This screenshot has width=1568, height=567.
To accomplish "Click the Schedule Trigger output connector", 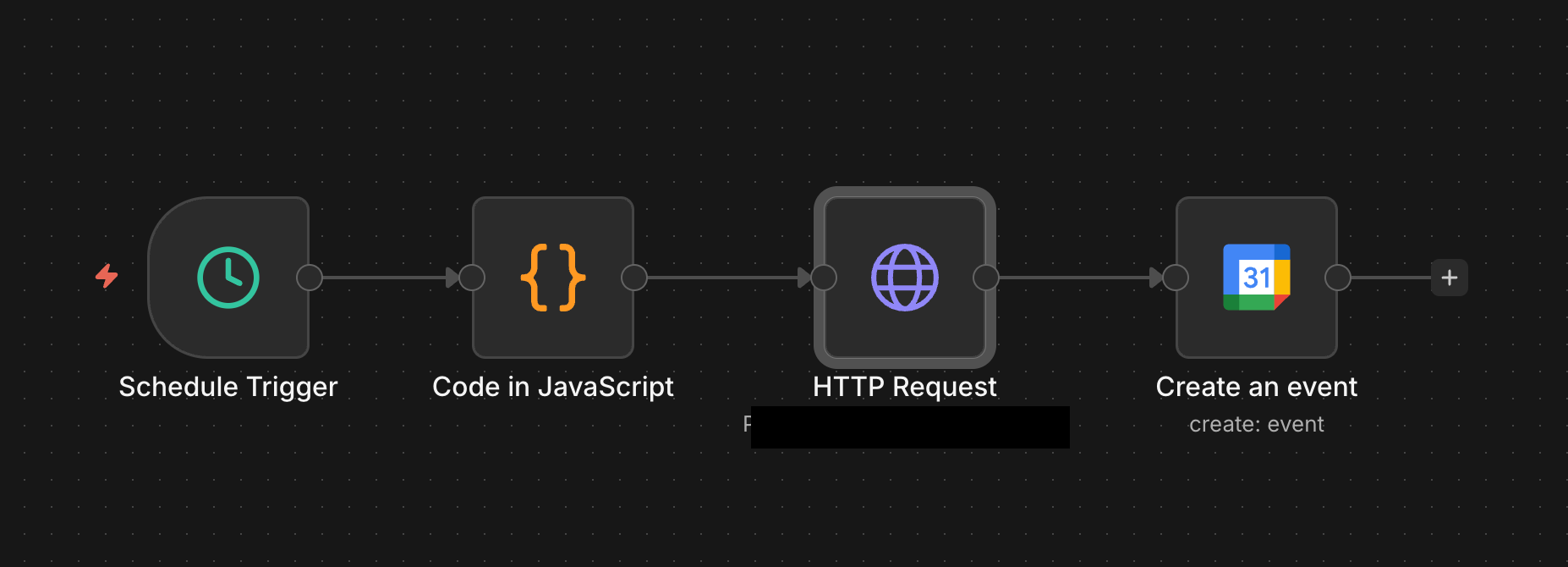I will [310, 278].
